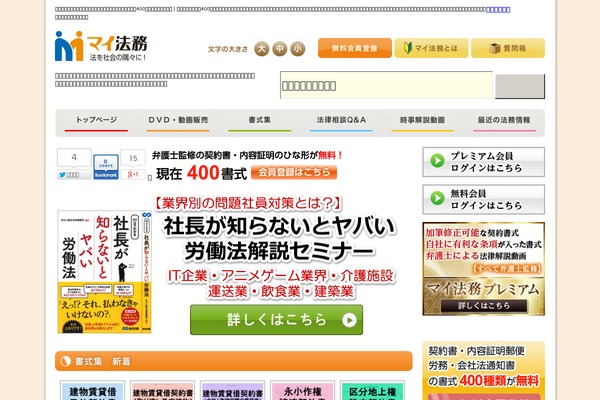Go to the トップページ tab
Image resolution: width=600 pixels, height=400 pixels.
tap(96, 122)
